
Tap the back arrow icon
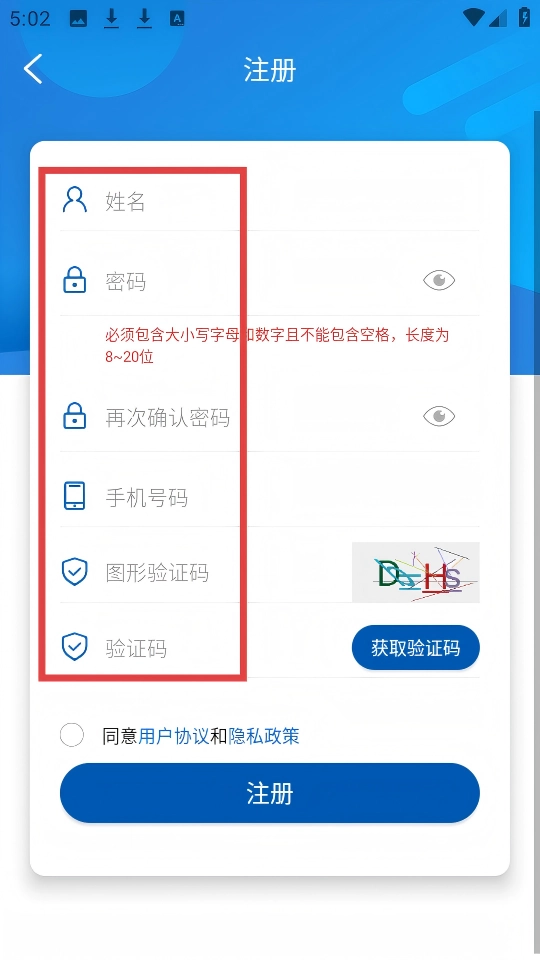click(33, 69)
